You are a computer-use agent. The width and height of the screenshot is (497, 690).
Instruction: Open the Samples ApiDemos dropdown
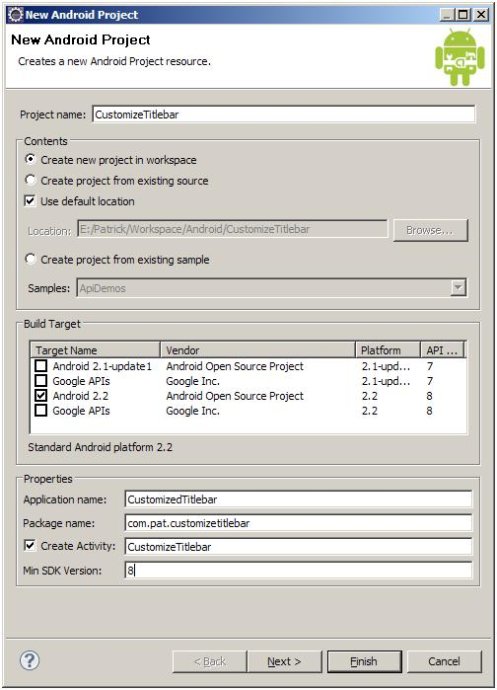click(x=458, y=288)
